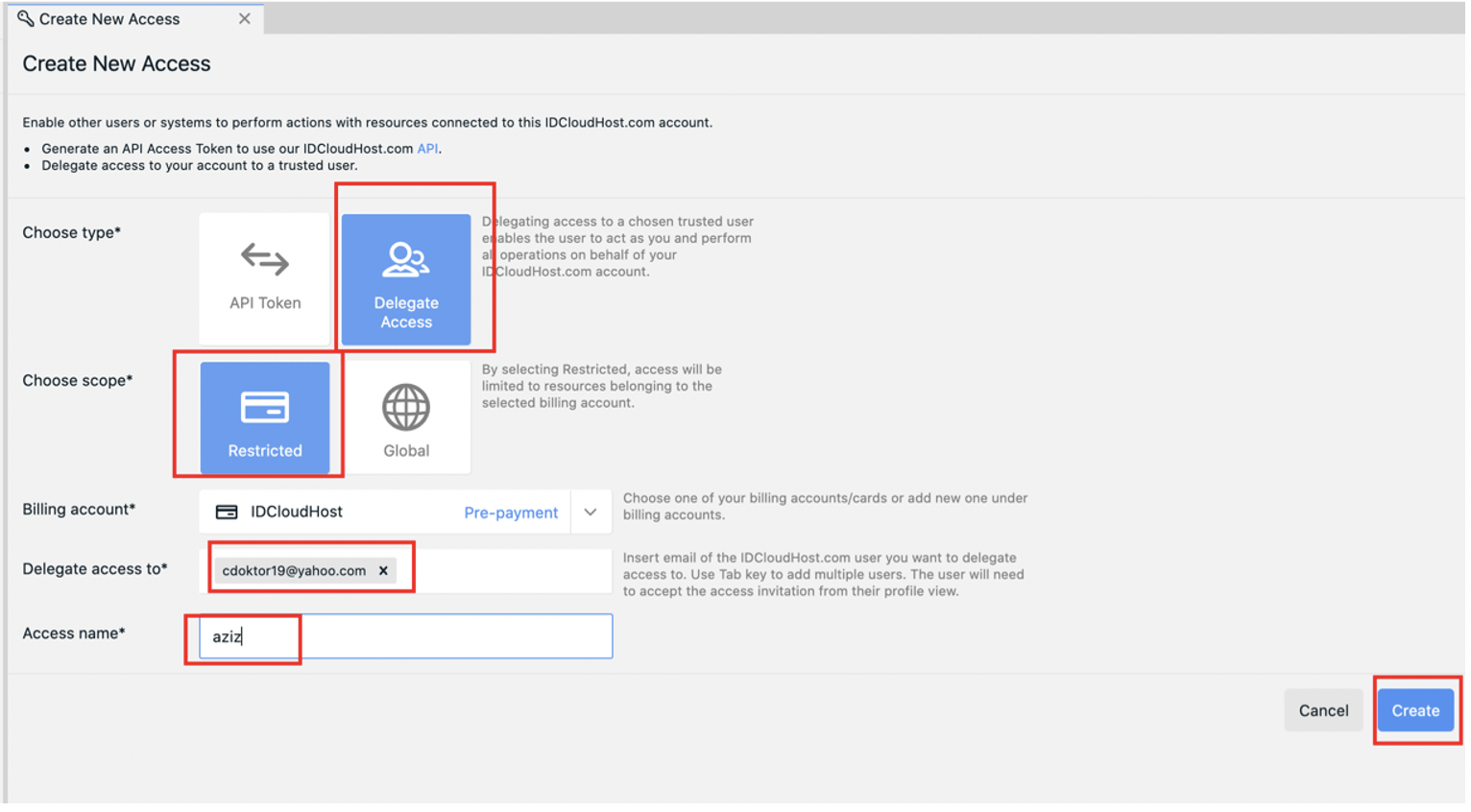
Task: Remove the cdoktor19@yahoo.com email chip
Action: (383, 571)
